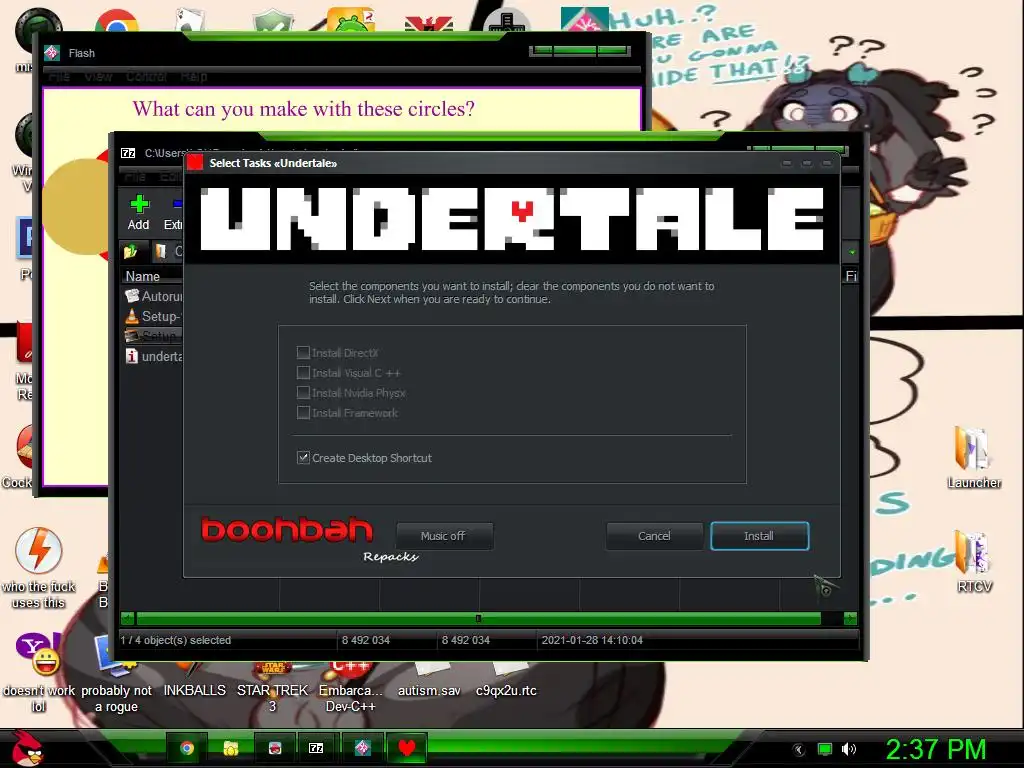
Task: Open Chrome from the taskbar
Action: click(x=187, y=748)
